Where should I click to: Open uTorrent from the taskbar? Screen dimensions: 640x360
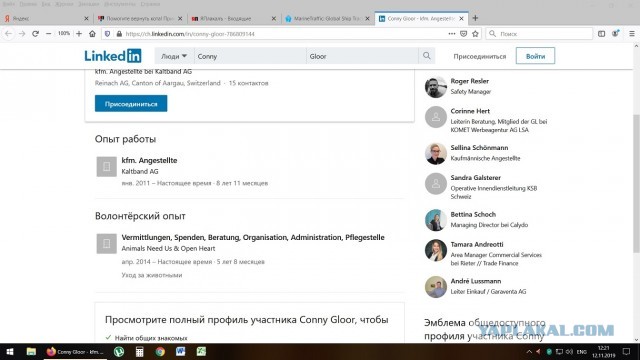tap(119, 351)
